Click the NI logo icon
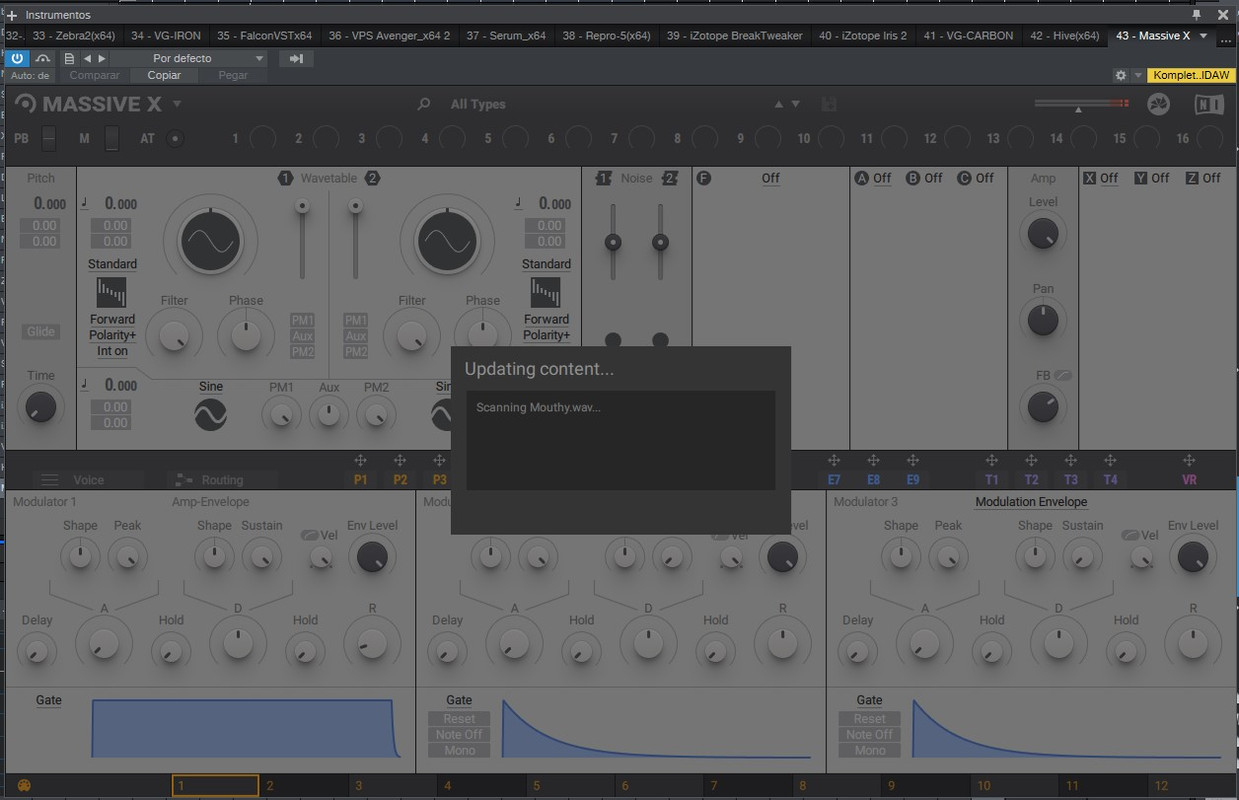Viewport: 1239px width, 800px height. tap(1208, 104)
